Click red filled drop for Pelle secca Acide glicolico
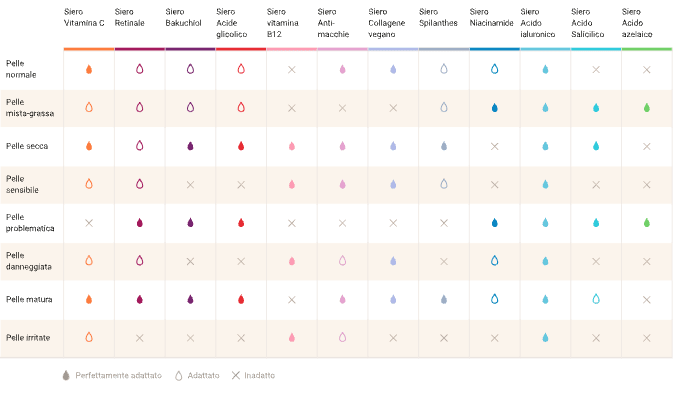 241,146
